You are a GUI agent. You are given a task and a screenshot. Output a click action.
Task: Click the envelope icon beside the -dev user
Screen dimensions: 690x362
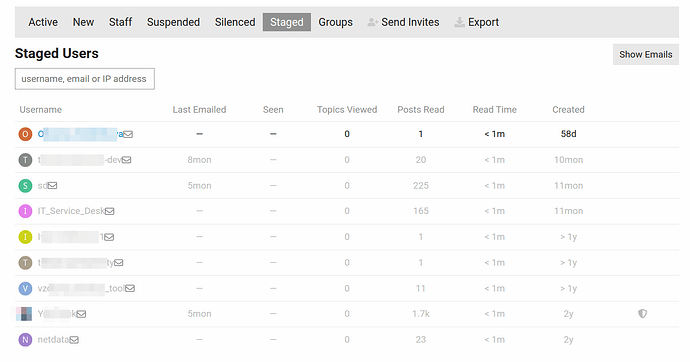pyautogui.click(x=127, y=160)
